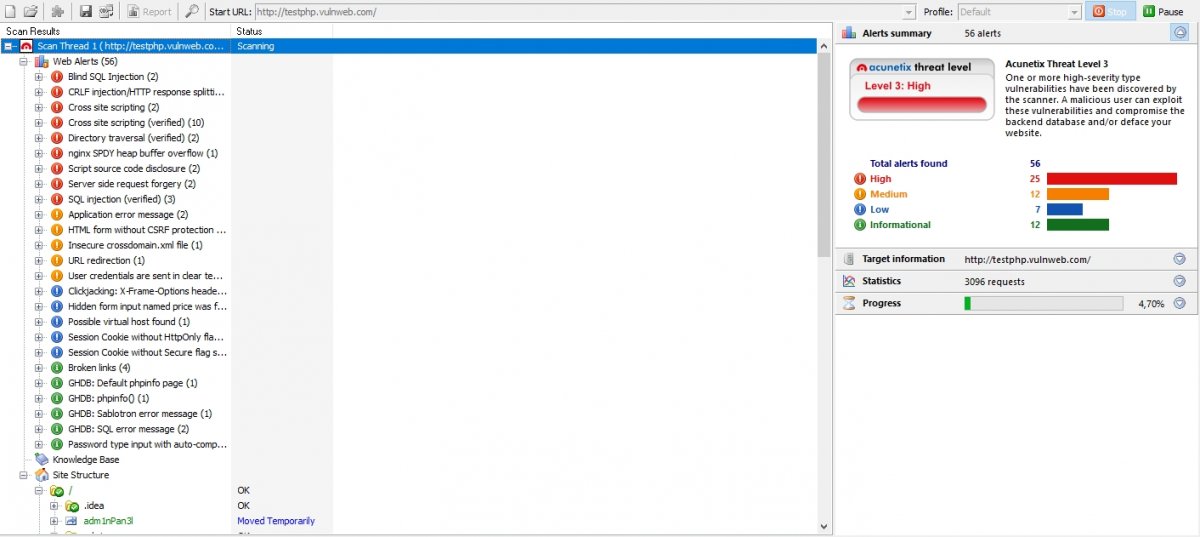Save scan results with floppy icon

pyautogui.click(x=86, y=11)
